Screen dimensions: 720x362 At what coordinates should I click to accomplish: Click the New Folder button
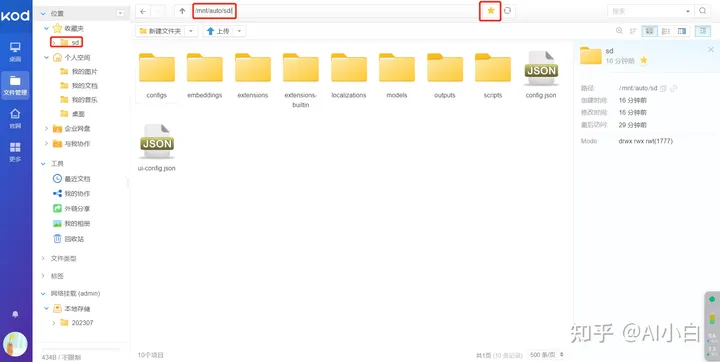[161, 31]
